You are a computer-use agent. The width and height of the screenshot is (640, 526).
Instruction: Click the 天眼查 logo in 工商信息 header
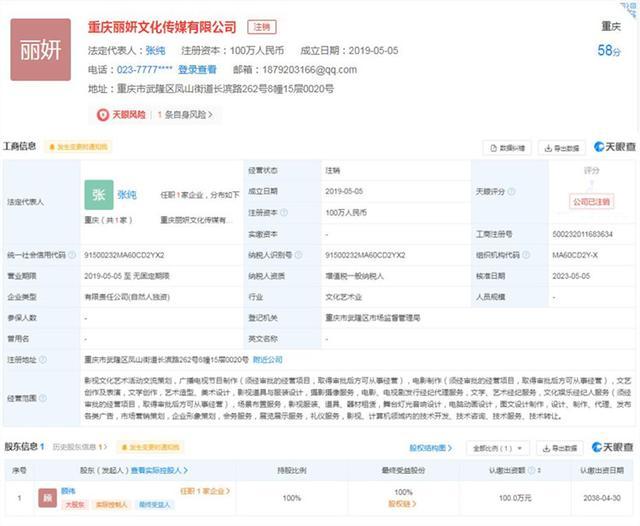[614, 147]
